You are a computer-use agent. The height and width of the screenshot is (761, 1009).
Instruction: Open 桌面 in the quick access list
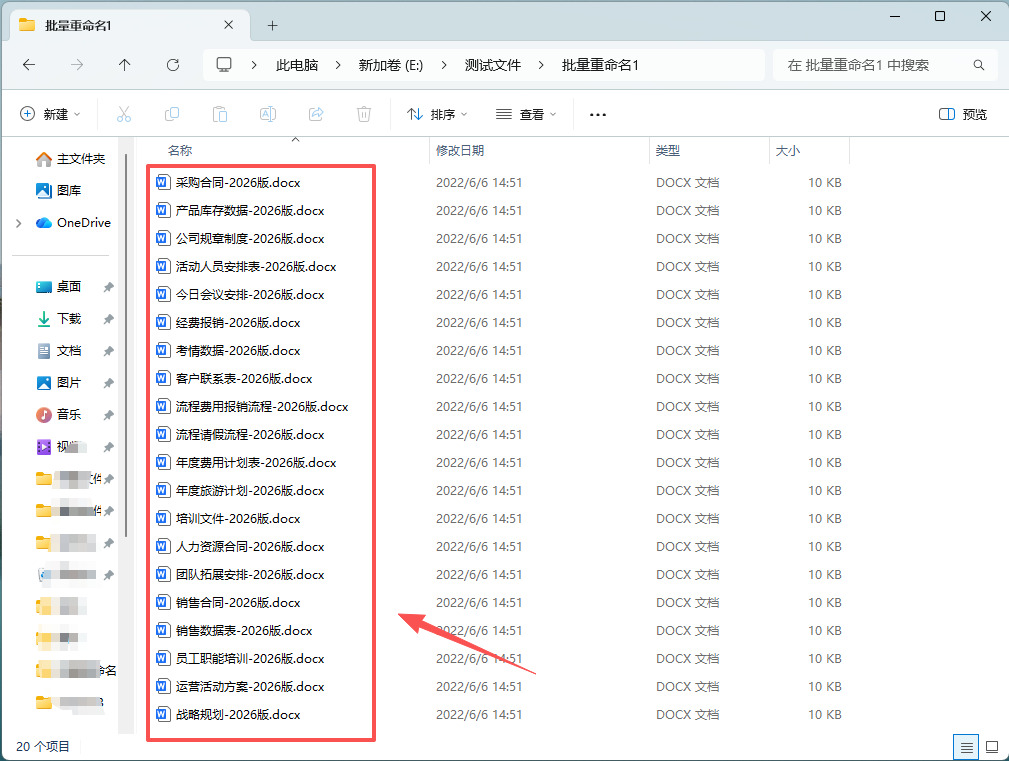pyautogui.click(x=59, y=287)
